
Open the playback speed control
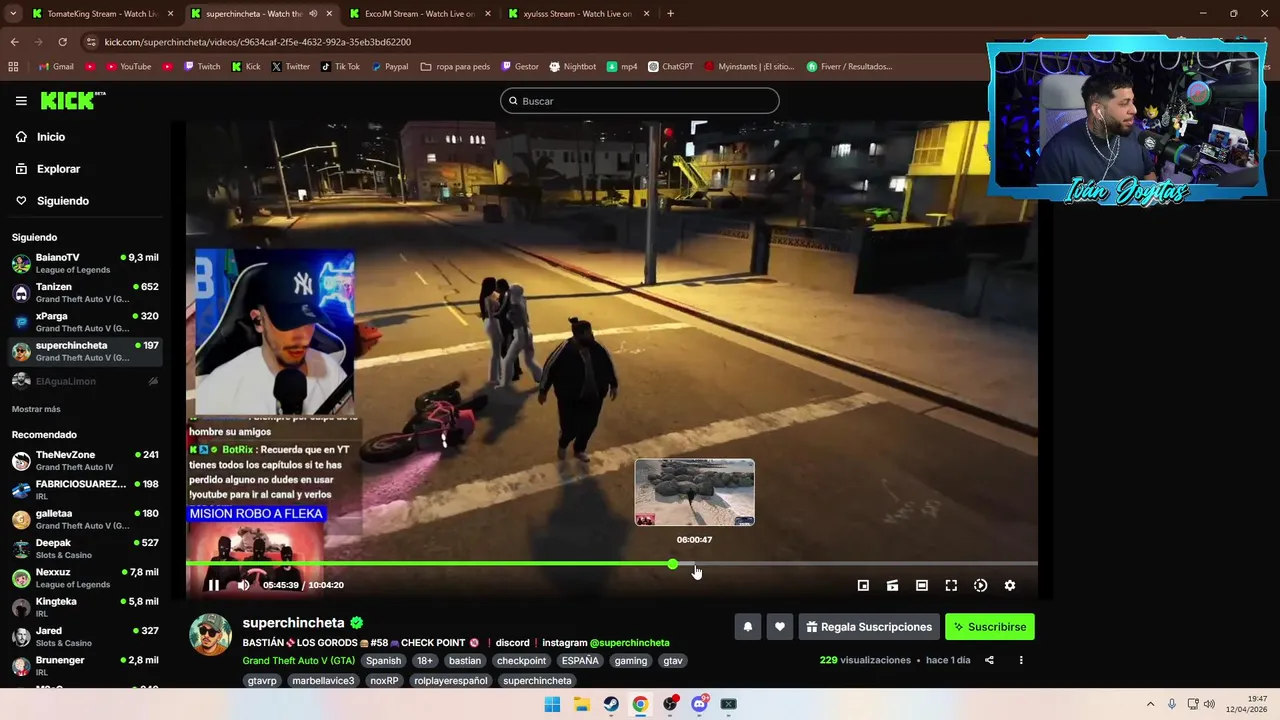980,585
